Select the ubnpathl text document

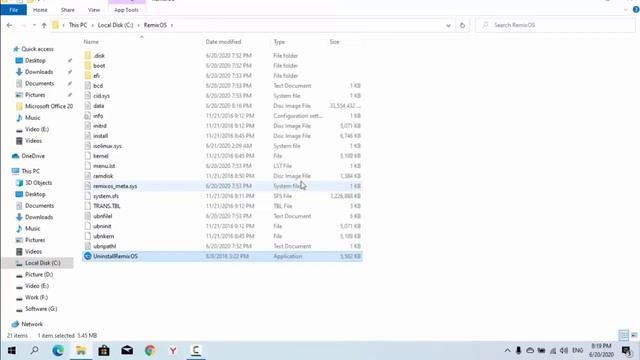pyautogui.click(x=222, y=247)
